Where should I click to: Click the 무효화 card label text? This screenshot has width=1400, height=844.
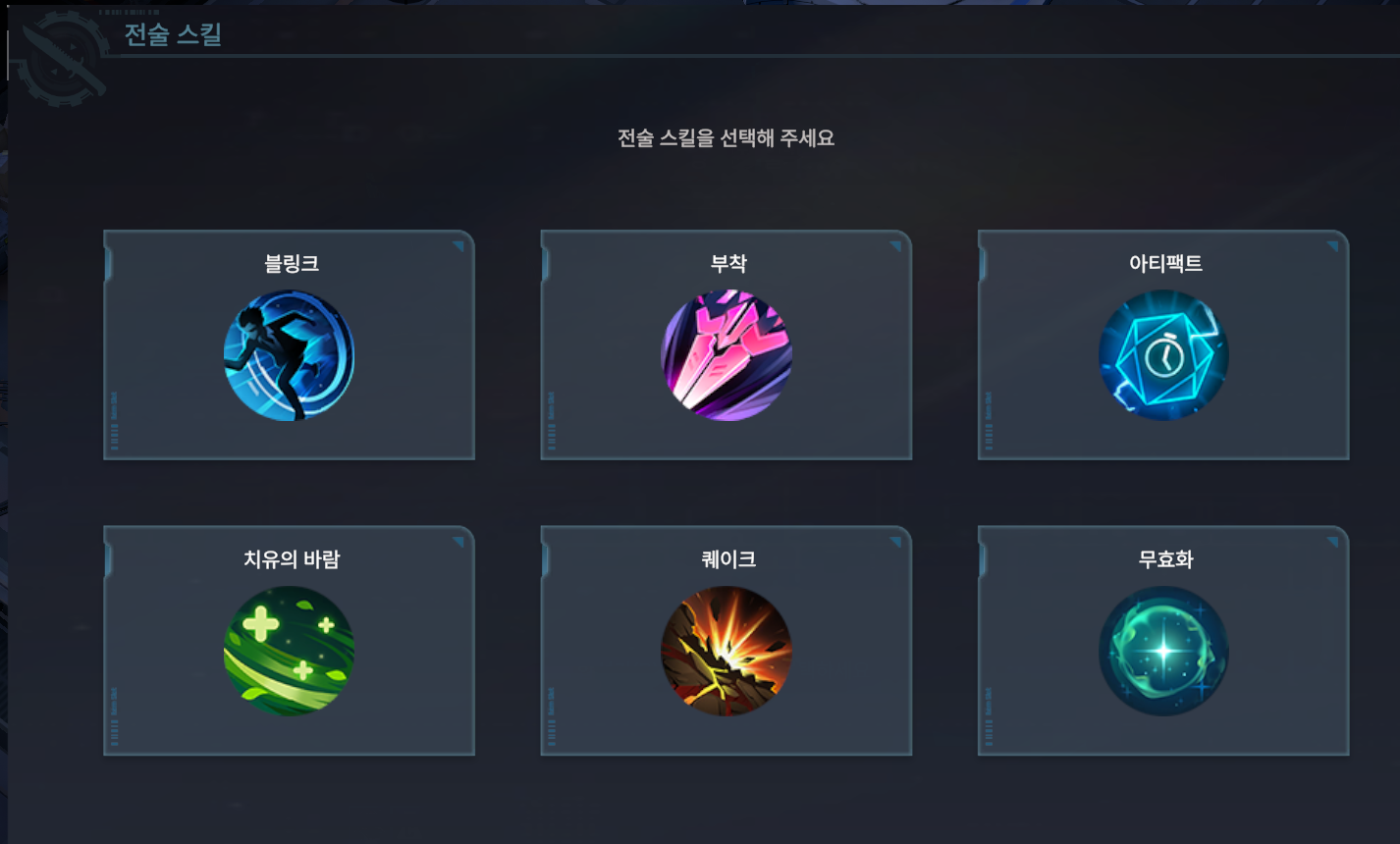click(x=1165, y=559)
